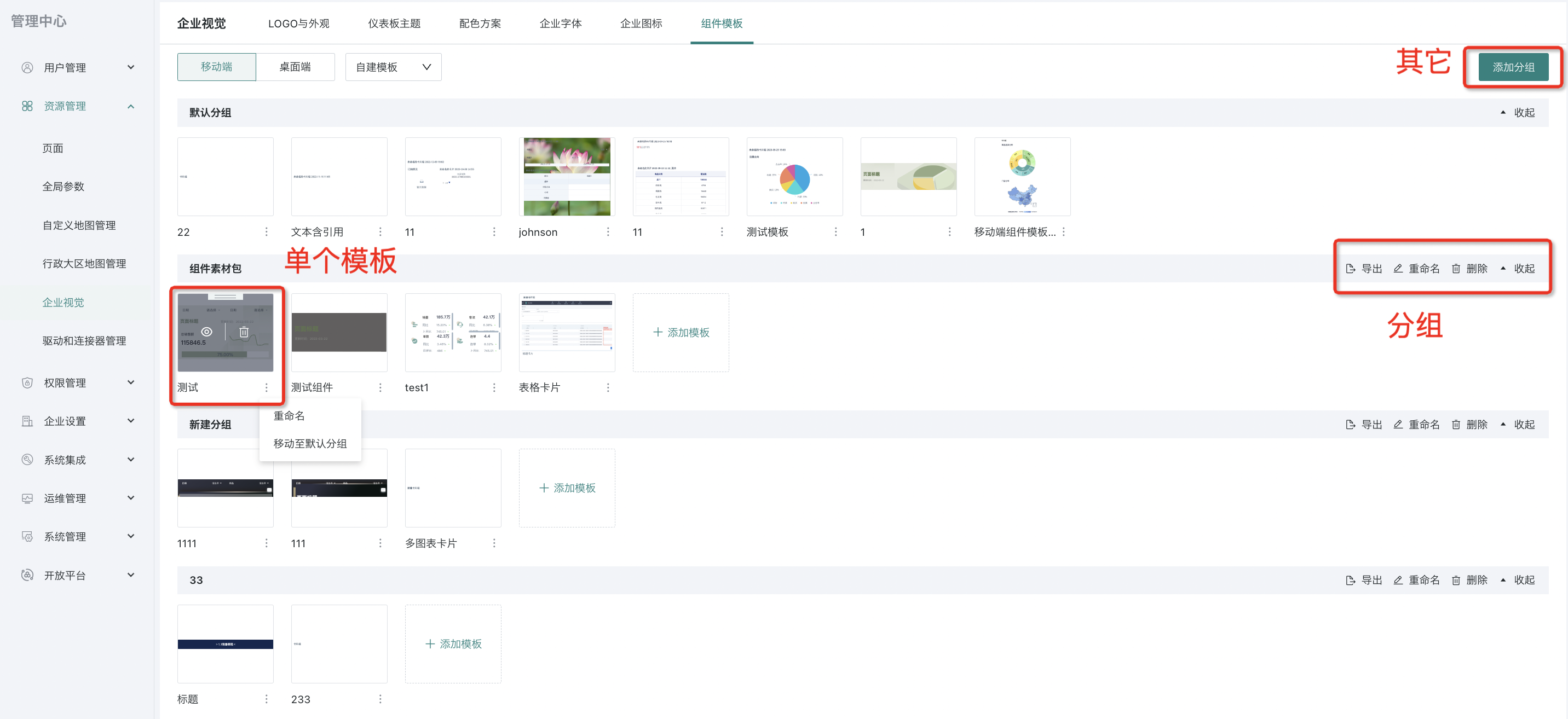Open the more menu for 移动端组件模板
Image resolution: width=1568 pixels, height=719 pixels.
(1063, 232)
